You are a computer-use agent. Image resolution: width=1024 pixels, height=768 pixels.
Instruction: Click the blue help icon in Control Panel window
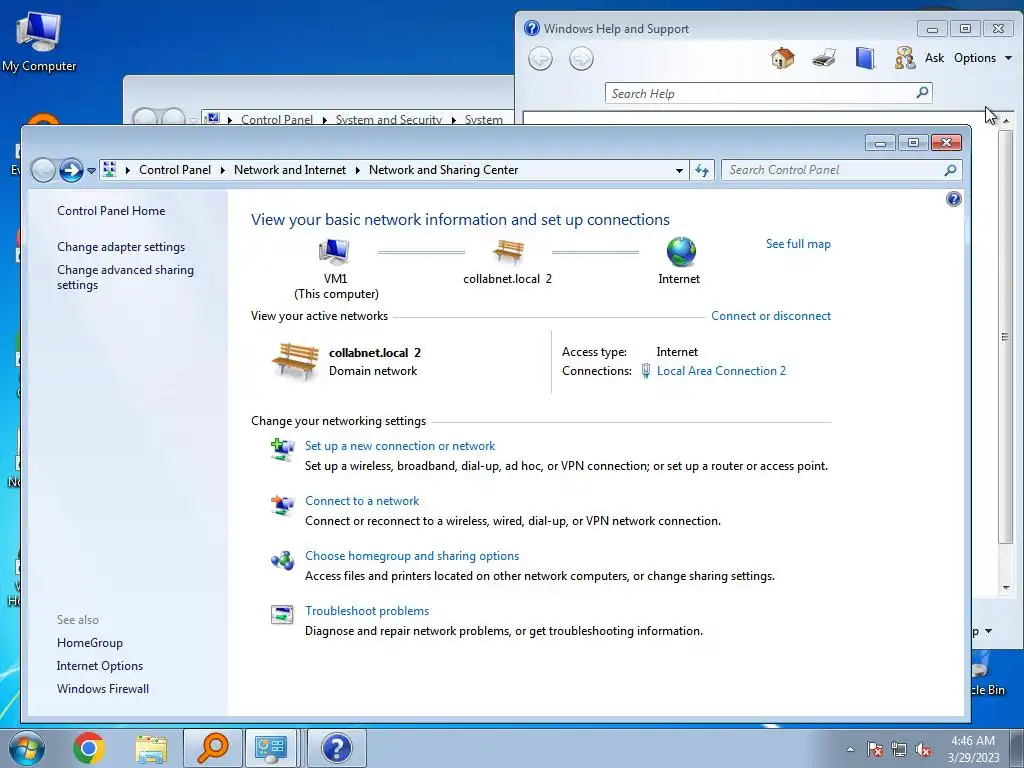[953, 199]
